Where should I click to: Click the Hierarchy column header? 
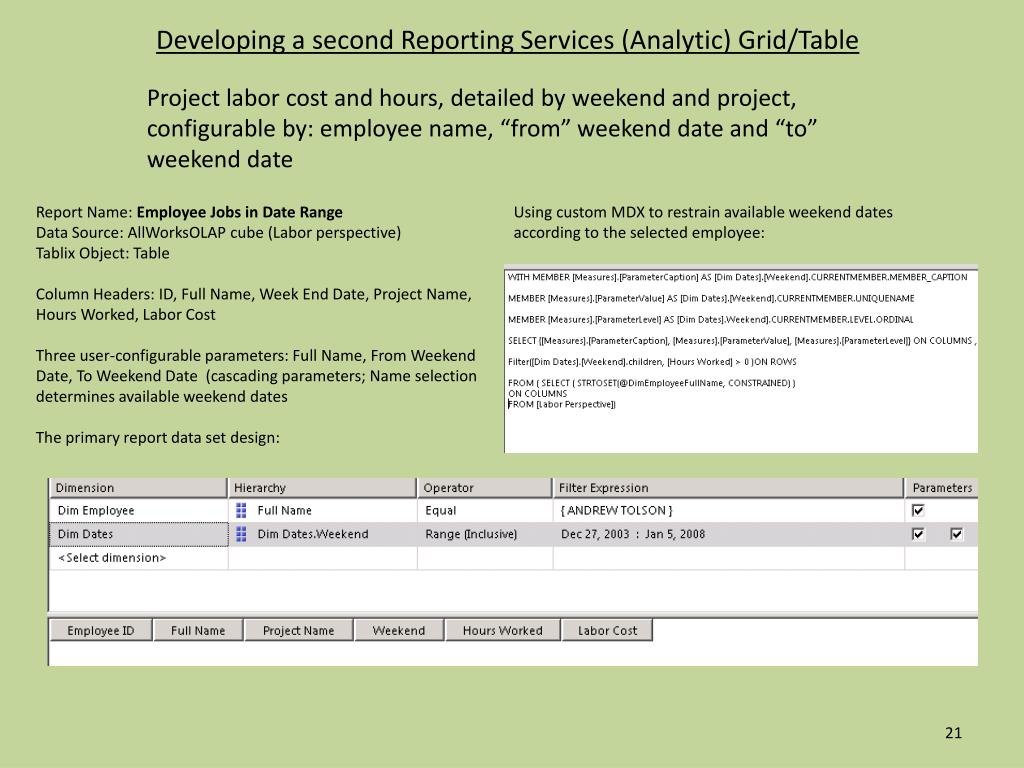[x=323, y=488]
